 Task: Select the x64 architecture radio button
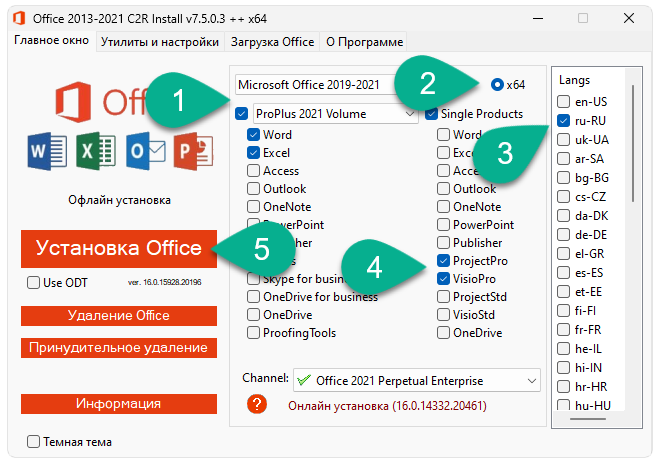[497, 85]
